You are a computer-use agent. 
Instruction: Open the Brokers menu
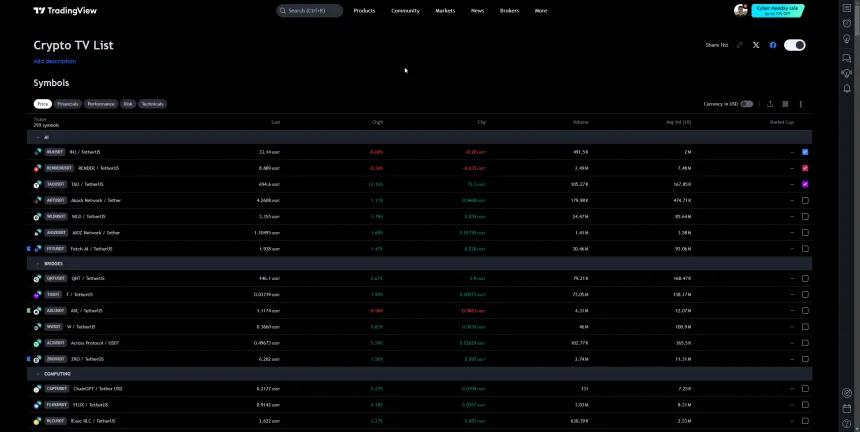510,10
